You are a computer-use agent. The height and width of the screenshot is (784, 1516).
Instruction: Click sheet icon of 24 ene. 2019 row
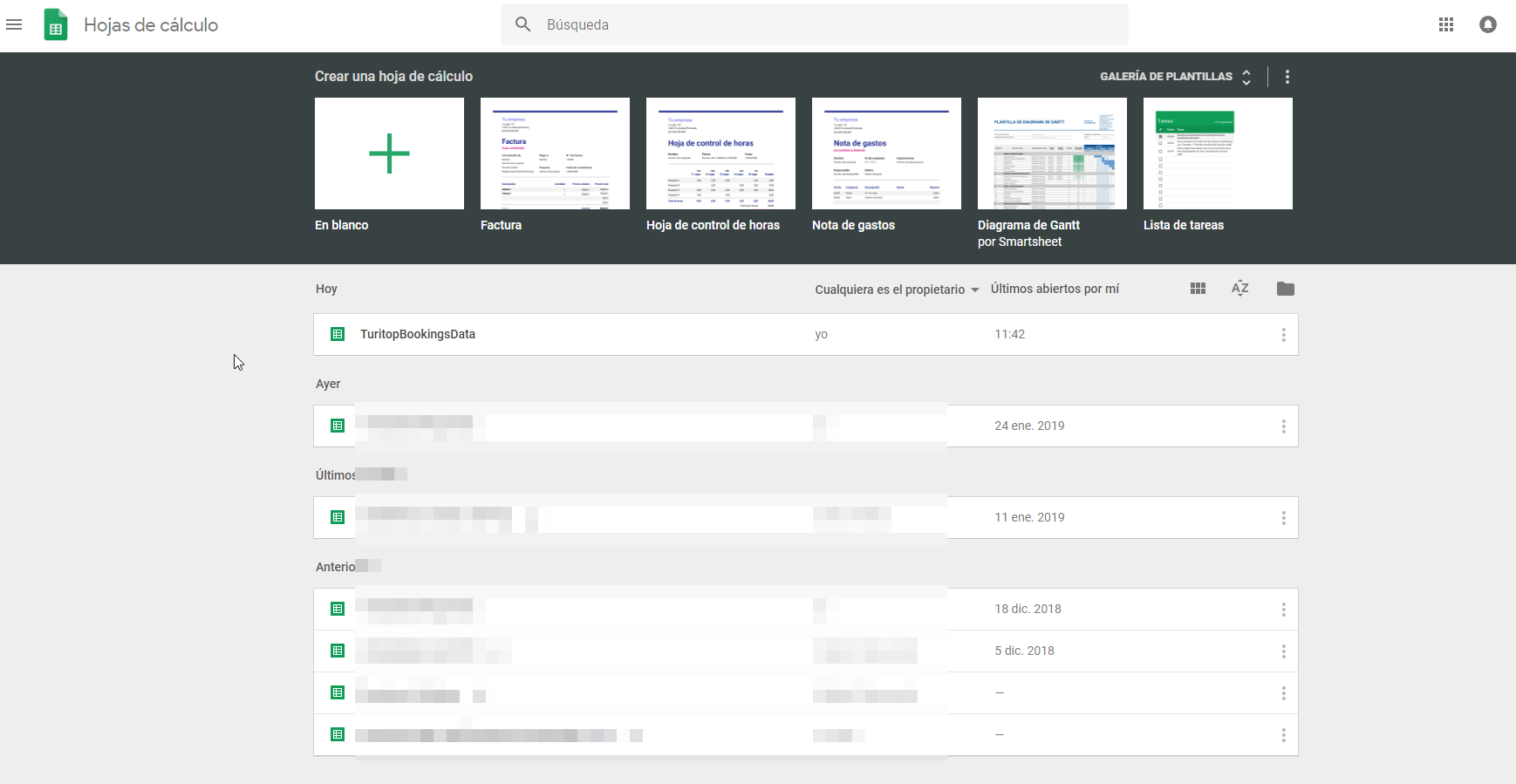pyautogui.click(x=338, y=426)
